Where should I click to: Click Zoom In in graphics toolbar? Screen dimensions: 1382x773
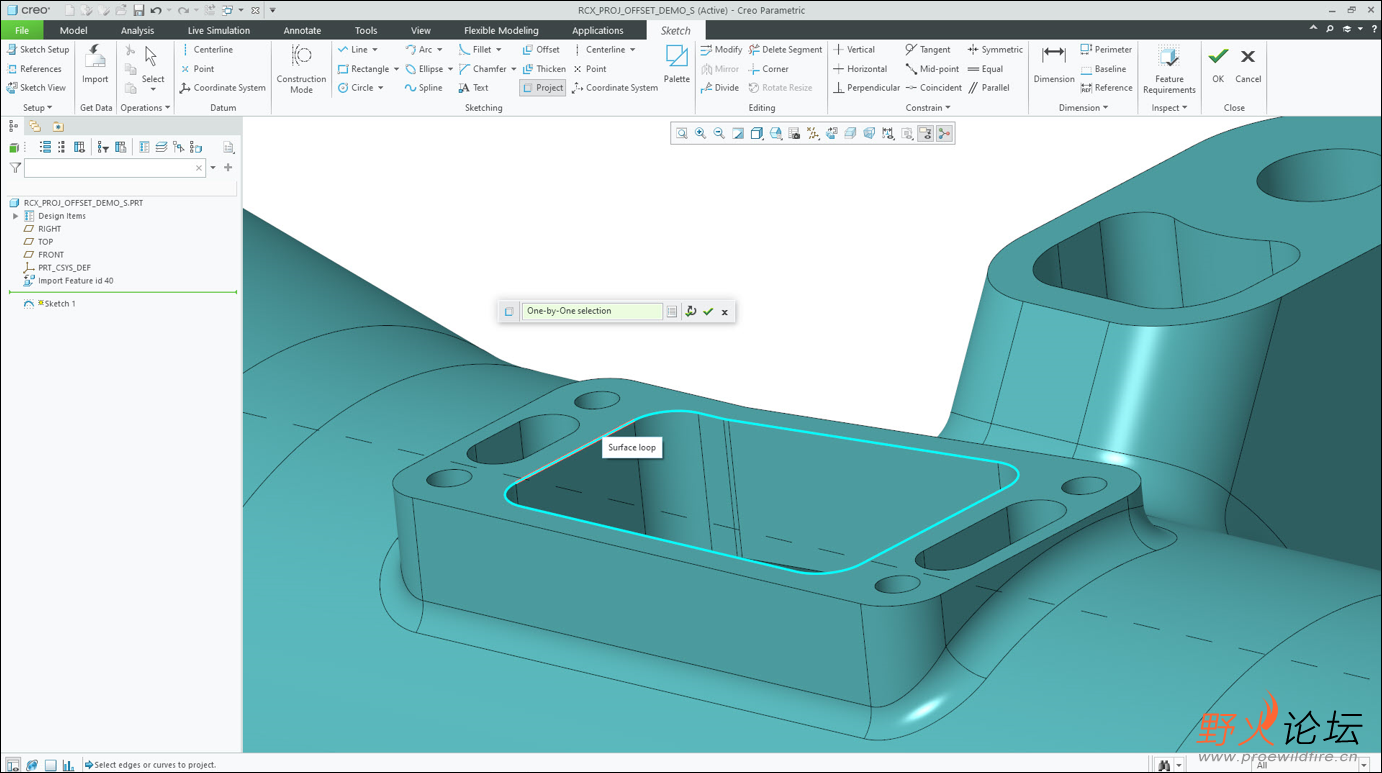(700, 133)
